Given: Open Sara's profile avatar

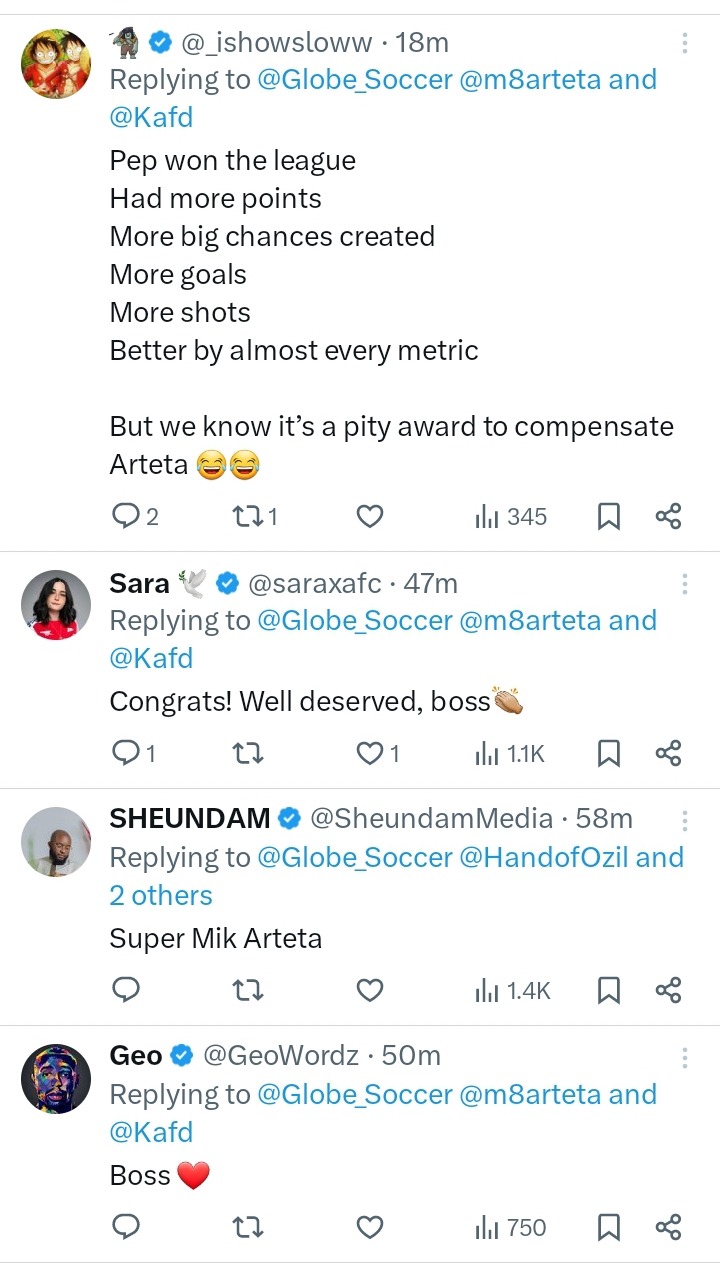Looking at the screenshot, I should pyautogui.click(x=56, y=605).
